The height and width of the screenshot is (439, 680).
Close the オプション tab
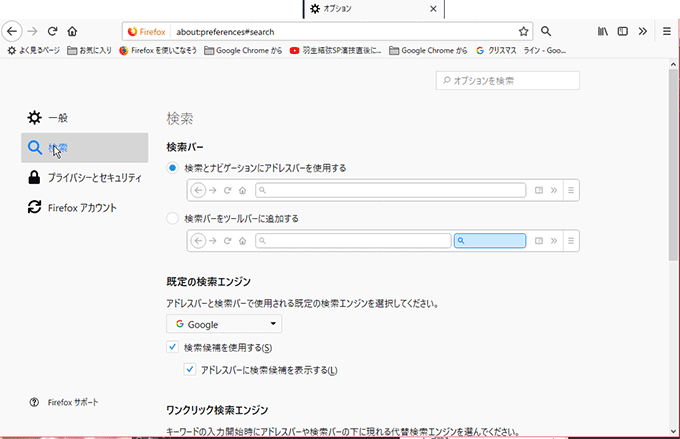(433, 9)
